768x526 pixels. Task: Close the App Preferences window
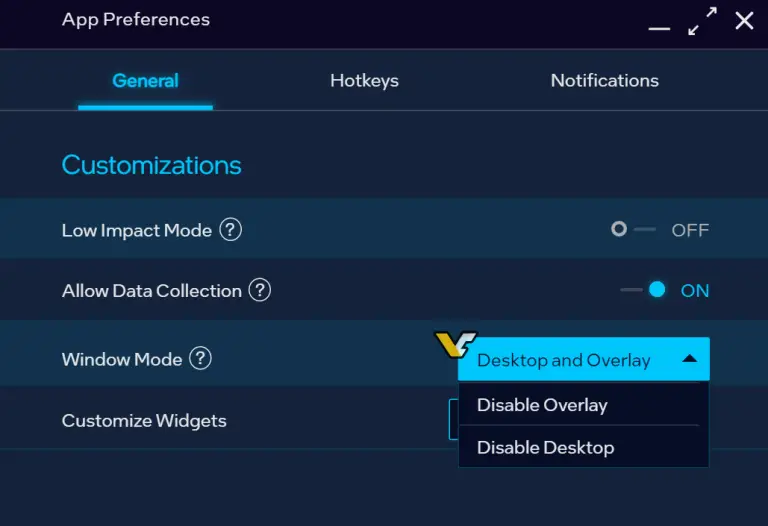click(744, 21)
